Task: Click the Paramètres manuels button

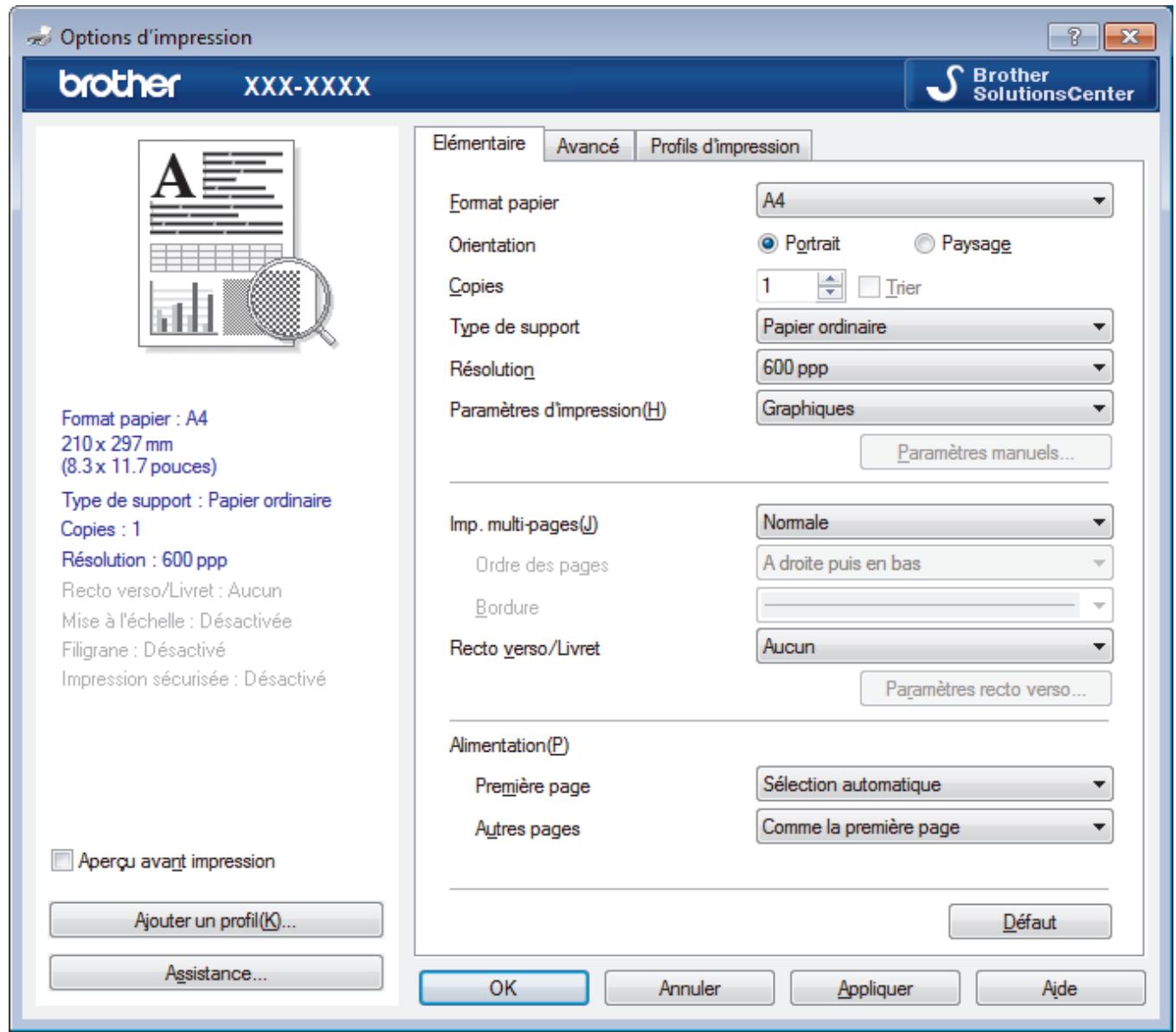Action: 986,452
